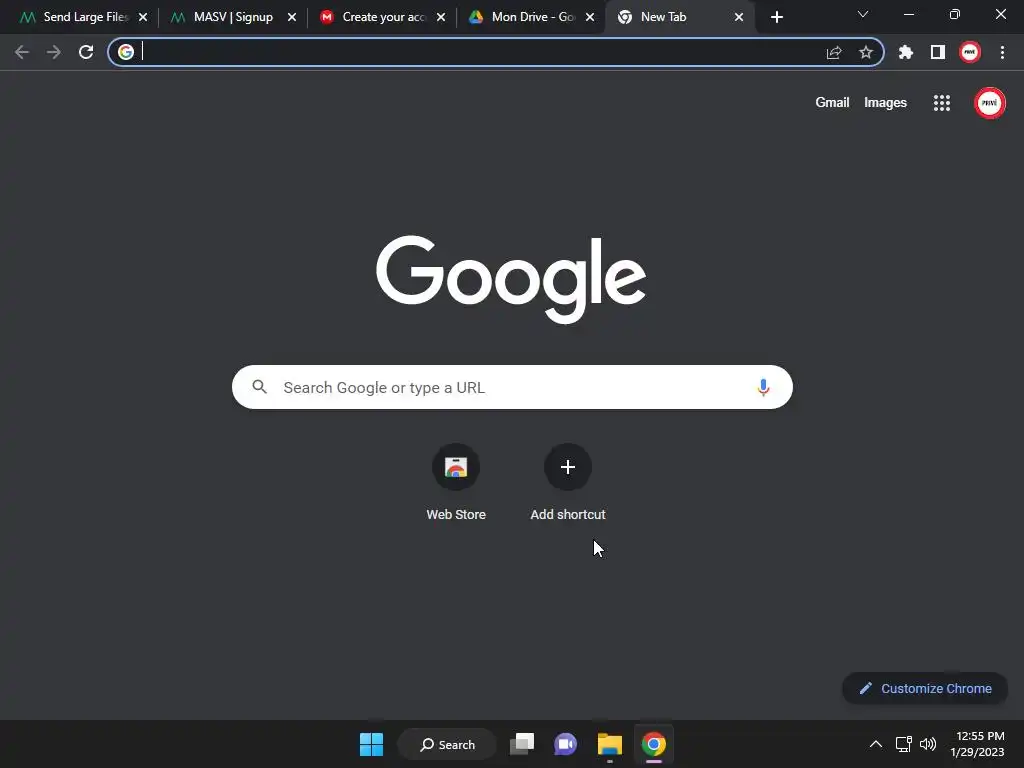Launch the Chat app from taskbar
This screenshot has width=1024, height=768.
(566, 744)
